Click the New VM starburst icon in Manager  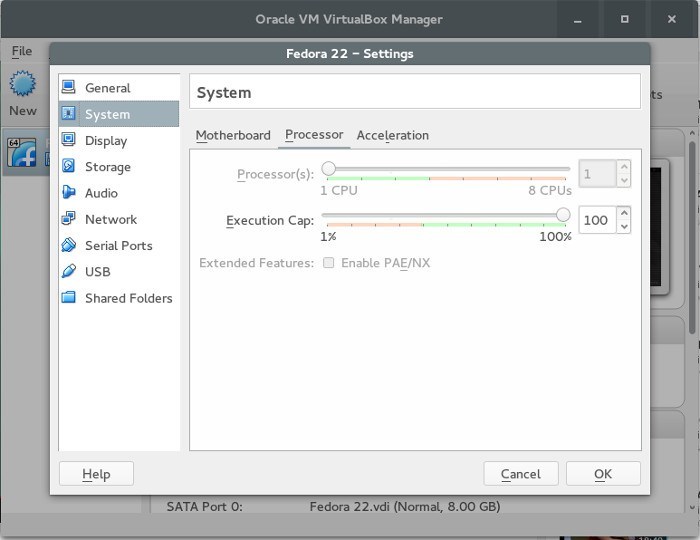(x=22, y=83)
